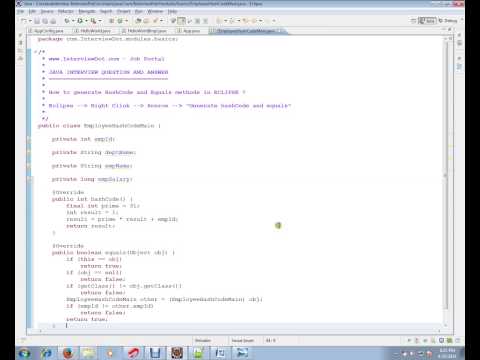Image resolution: width=480 pixels, height=360 pixels.
Task: Open the Window menu
Action: [155, 11]
